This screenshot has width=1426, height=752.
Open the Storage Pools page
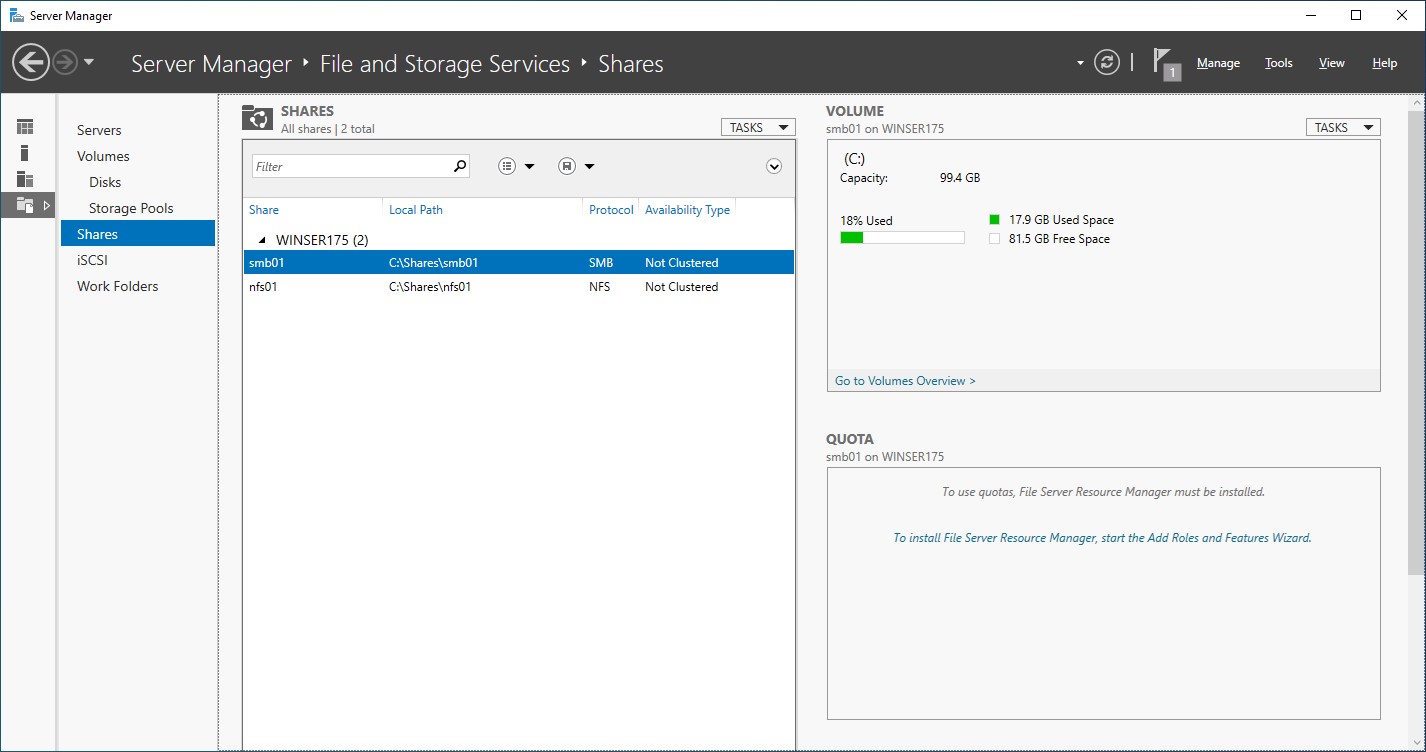[131, 208]
